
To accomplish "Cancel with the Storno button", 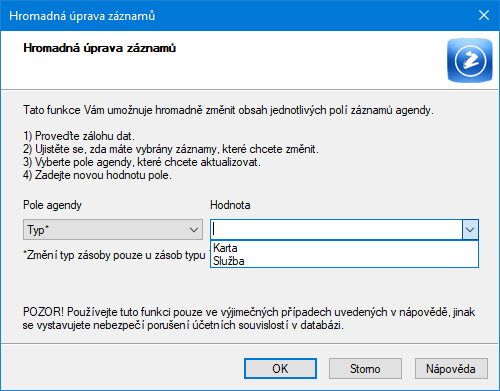I will 365,368.
